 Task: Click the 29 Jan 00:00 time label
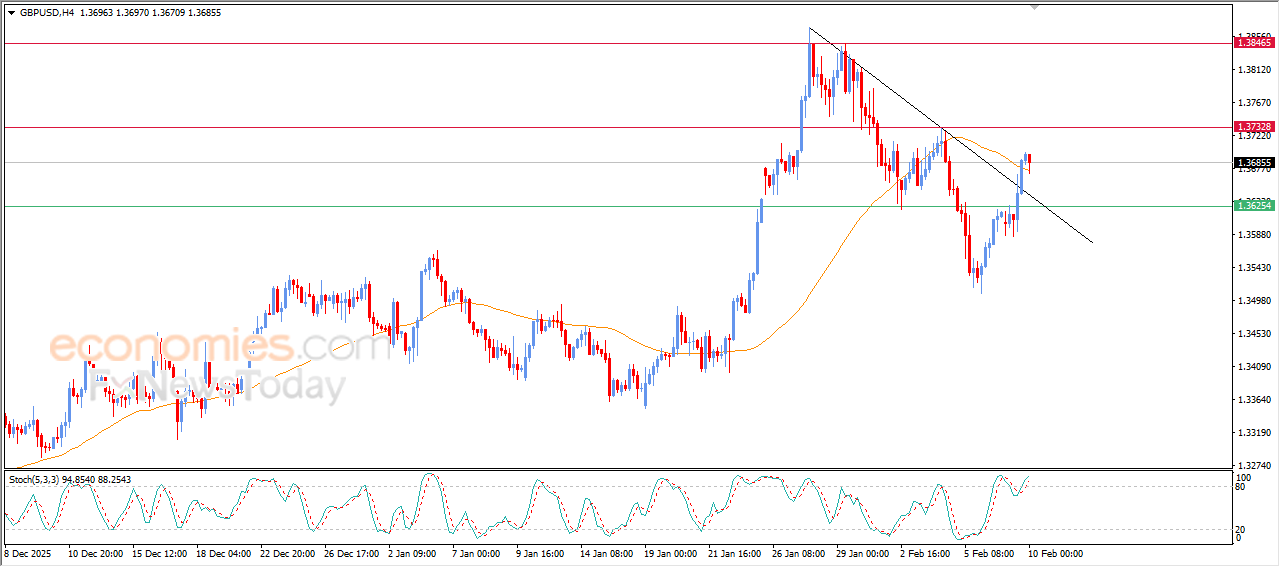pos(864,553)
